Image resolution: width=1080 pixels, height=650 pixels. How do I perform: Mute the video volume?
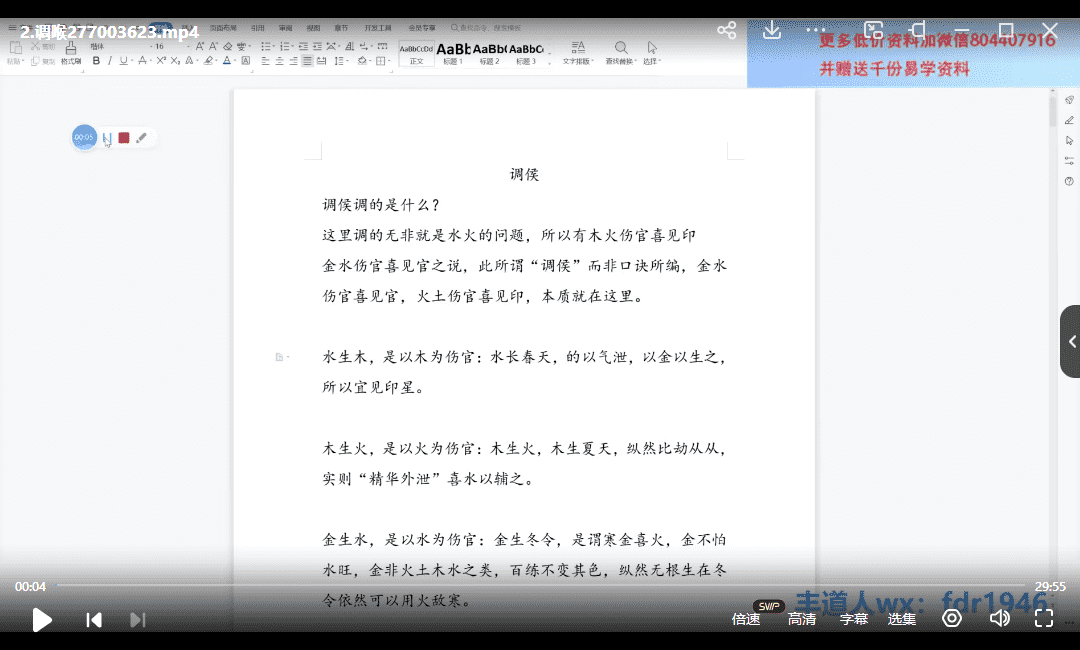(x=999, y=619)
